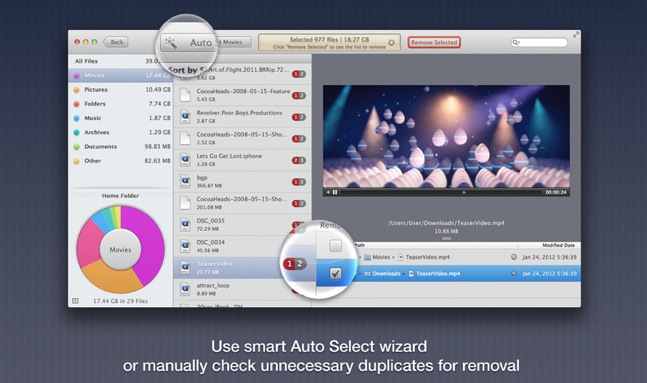
Task: Toggle the fullscreen arrows icon
Action: (x=576, y=35)
